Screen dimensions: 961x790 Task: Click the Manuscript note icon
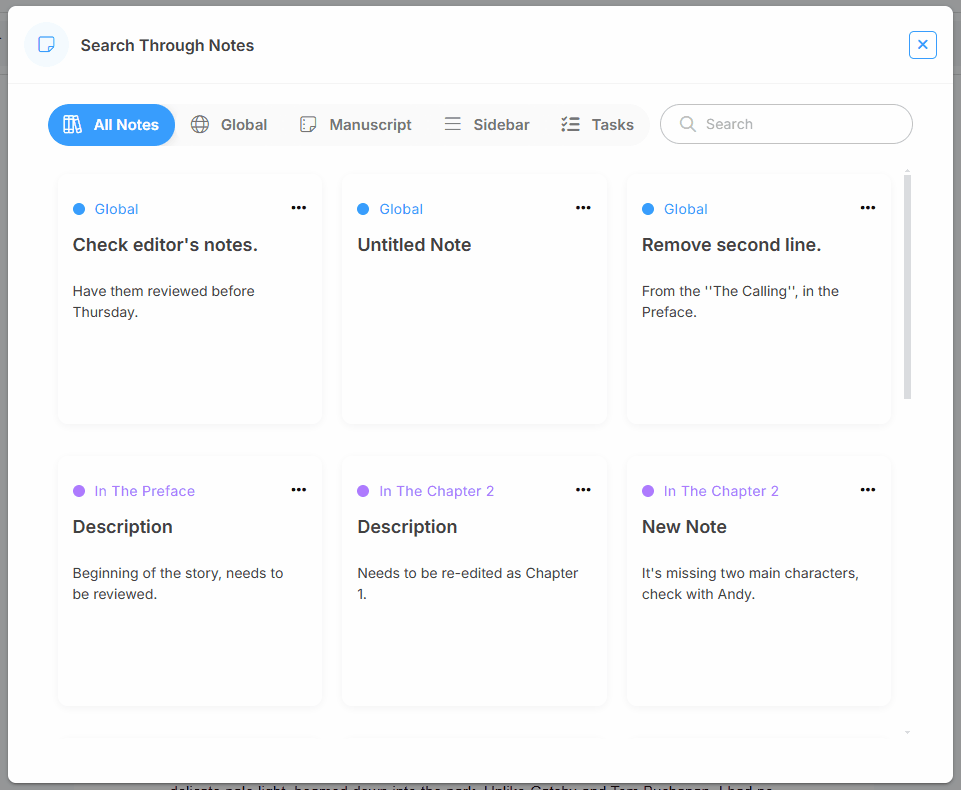(308, 125)
